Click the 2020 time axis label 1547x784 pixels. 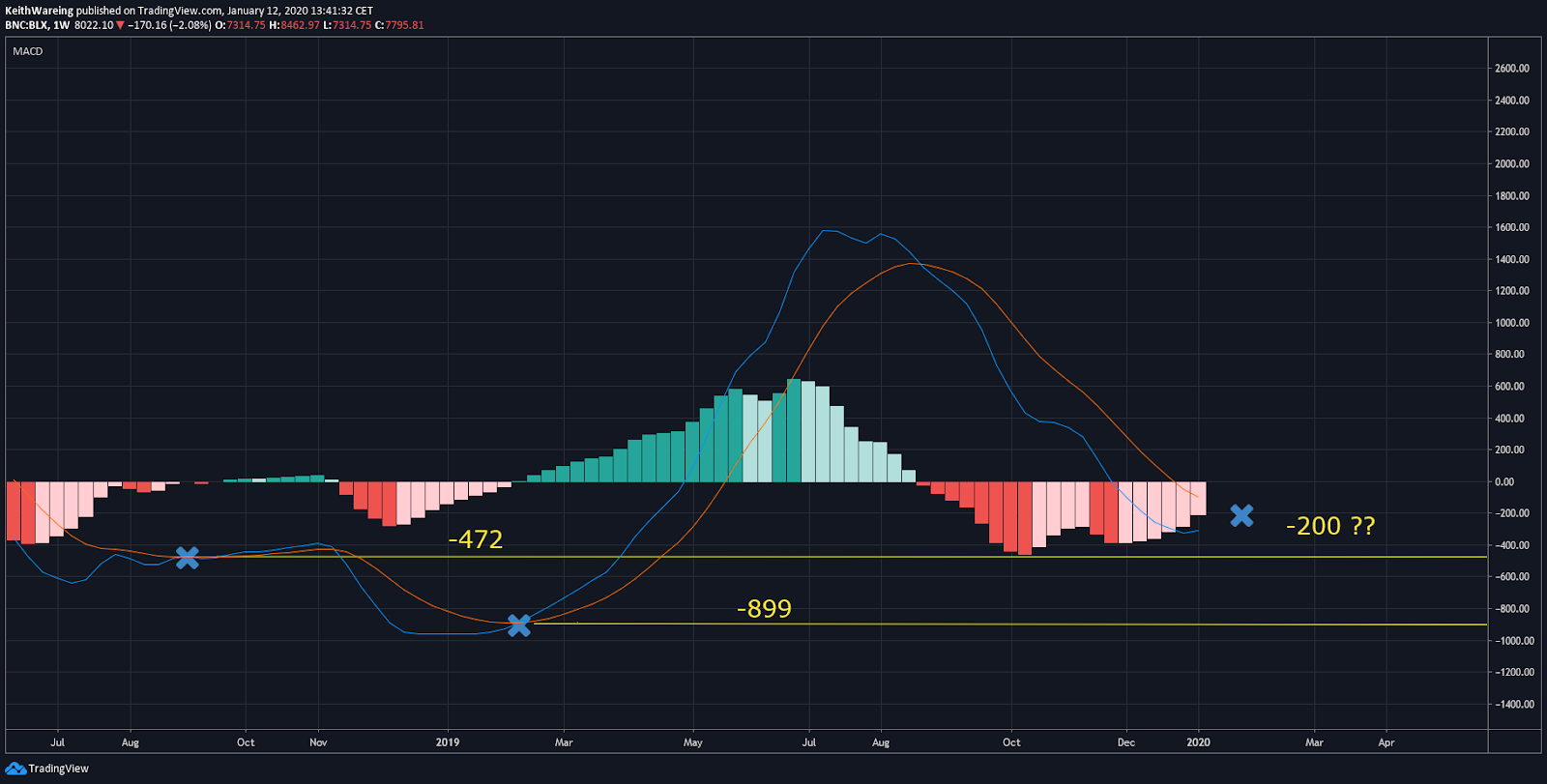(x=1198, y=742)
